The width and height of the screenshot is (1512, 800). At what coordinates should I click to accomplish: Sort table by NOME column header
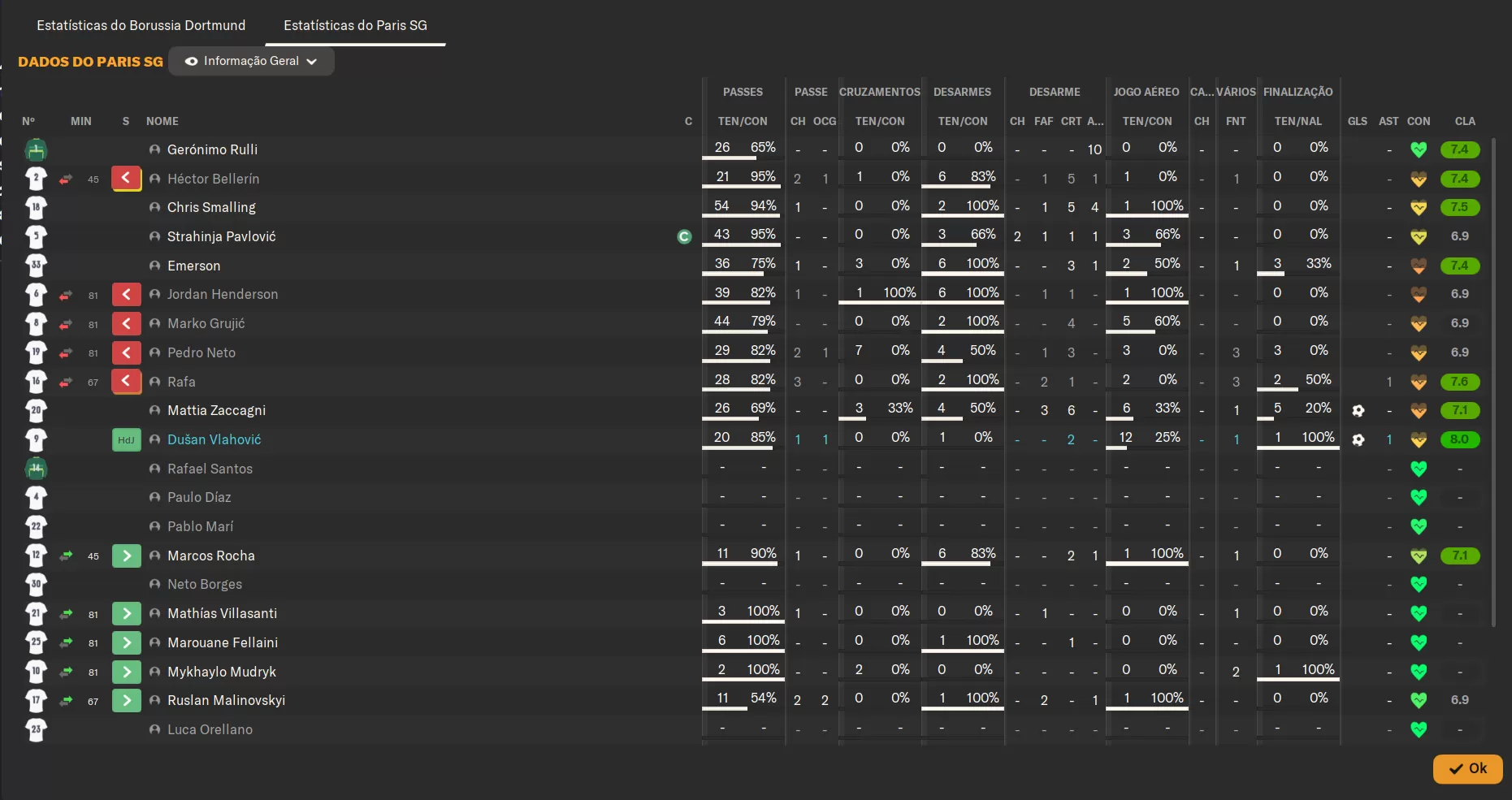tap(162, 121)
